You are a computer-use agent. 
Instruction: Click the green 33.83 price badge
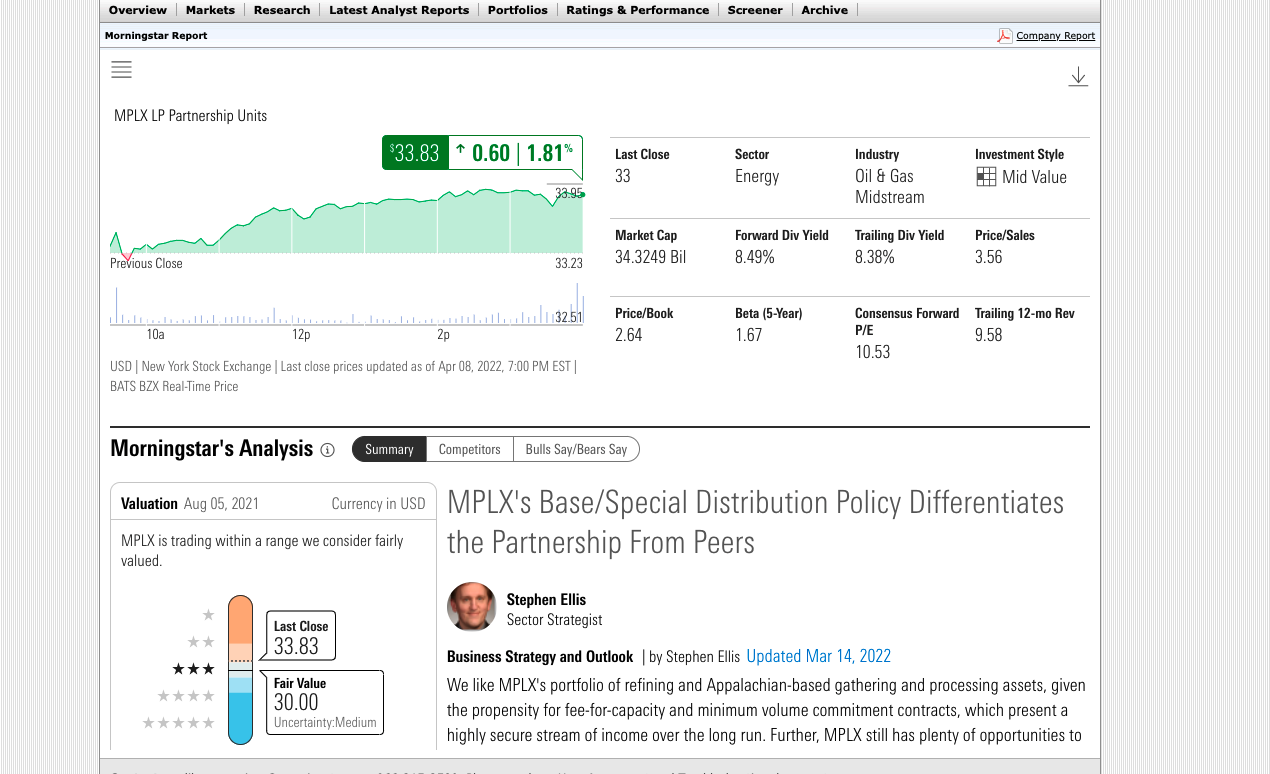coord(415,153)
